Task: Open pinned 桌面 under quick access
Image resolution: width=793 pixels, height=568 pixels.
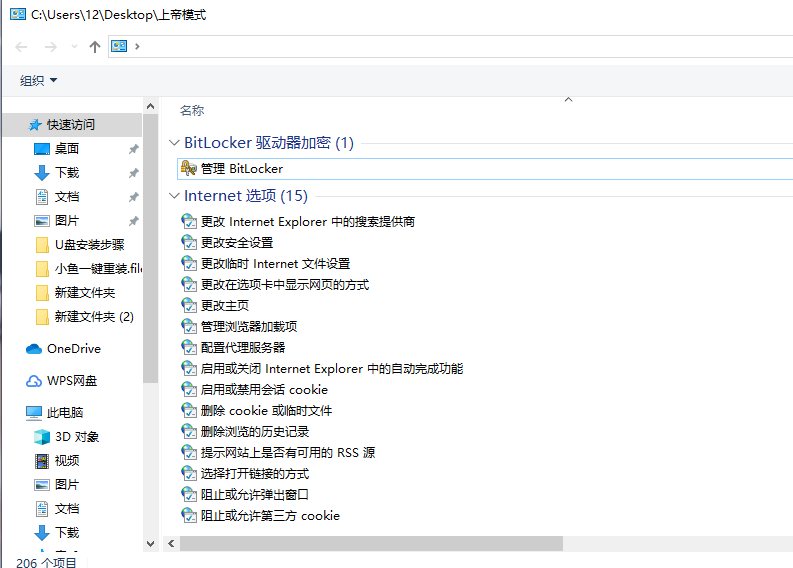Action: click(x=67, y=149)
